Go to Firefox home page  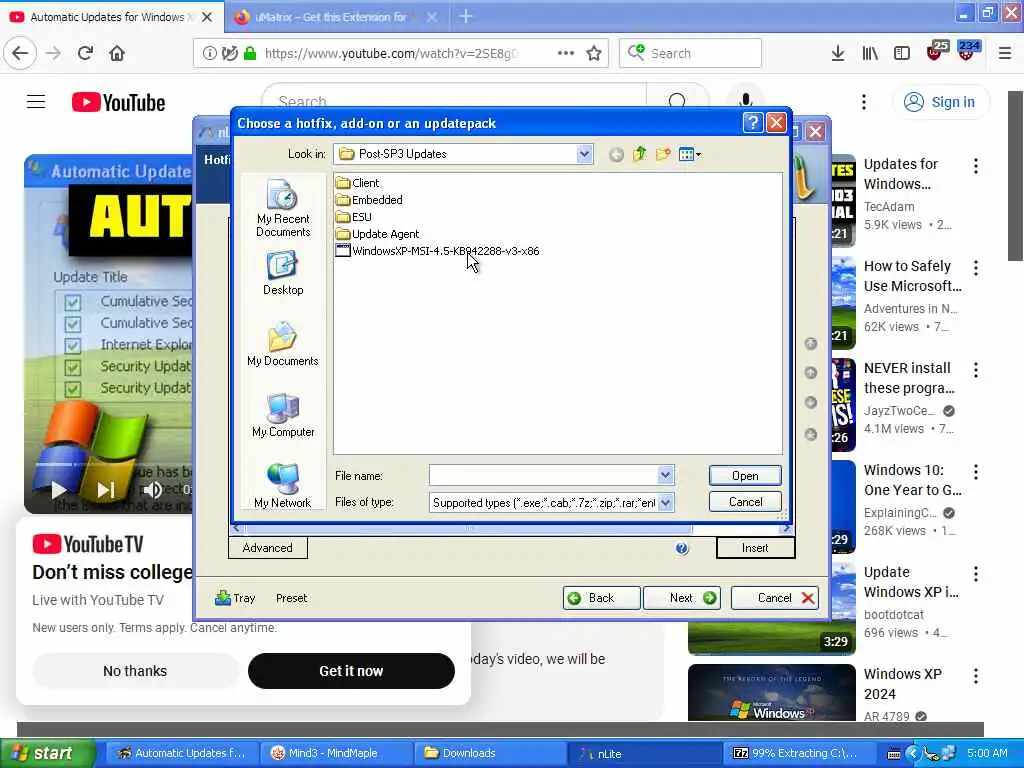click(x=117, y=53)
